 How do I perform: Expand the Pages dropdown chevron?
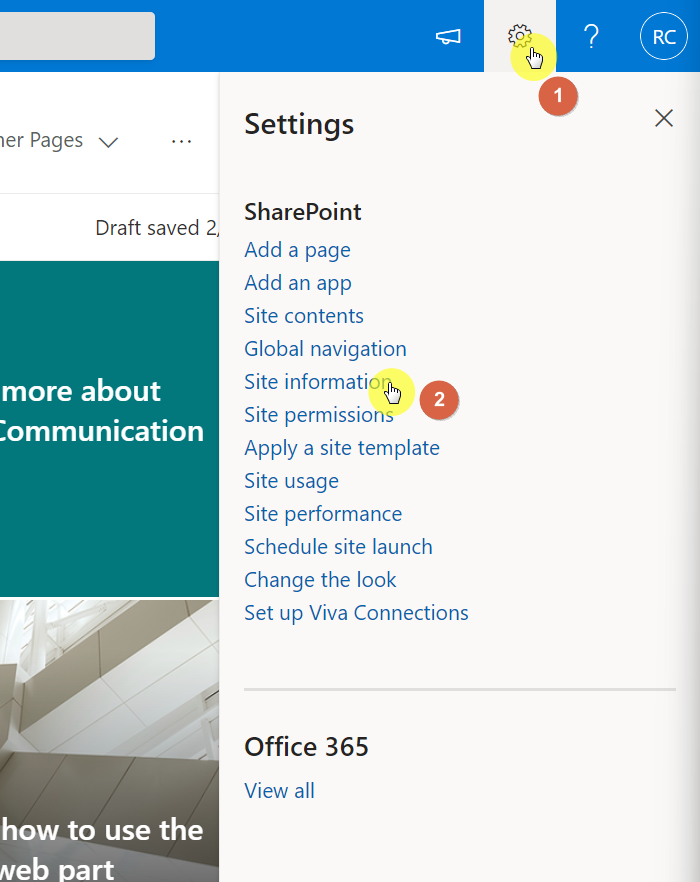(108, 142)
